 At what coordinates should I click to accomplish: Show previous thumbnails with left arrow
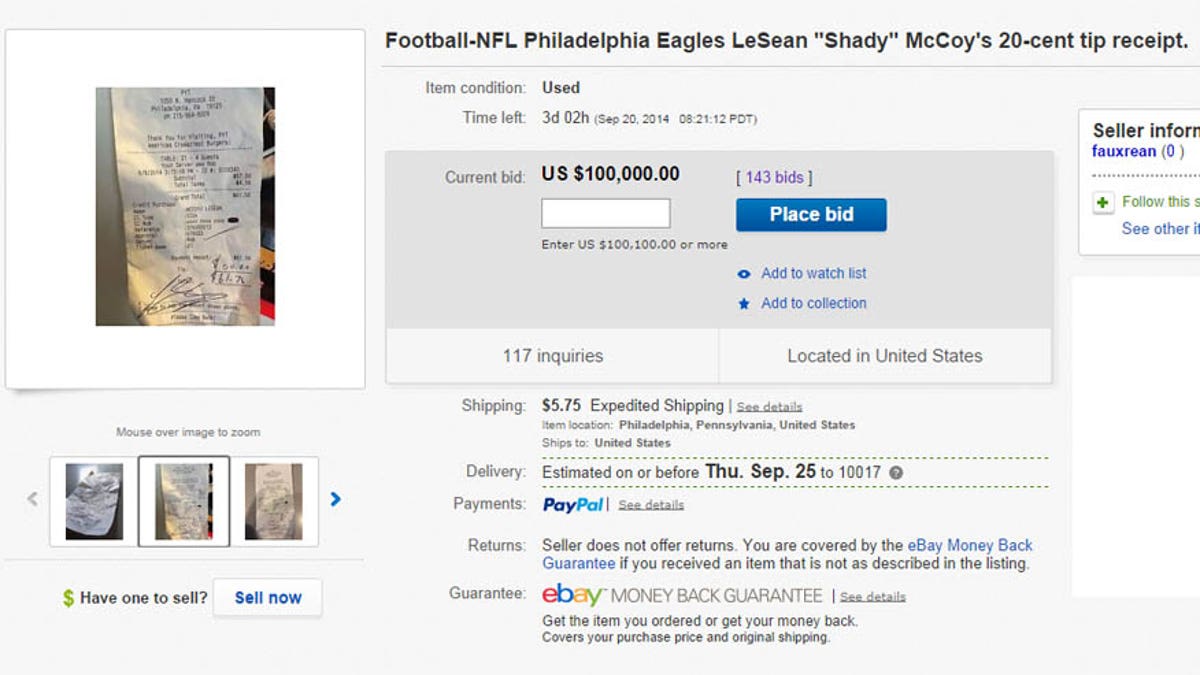pos(32,499)
